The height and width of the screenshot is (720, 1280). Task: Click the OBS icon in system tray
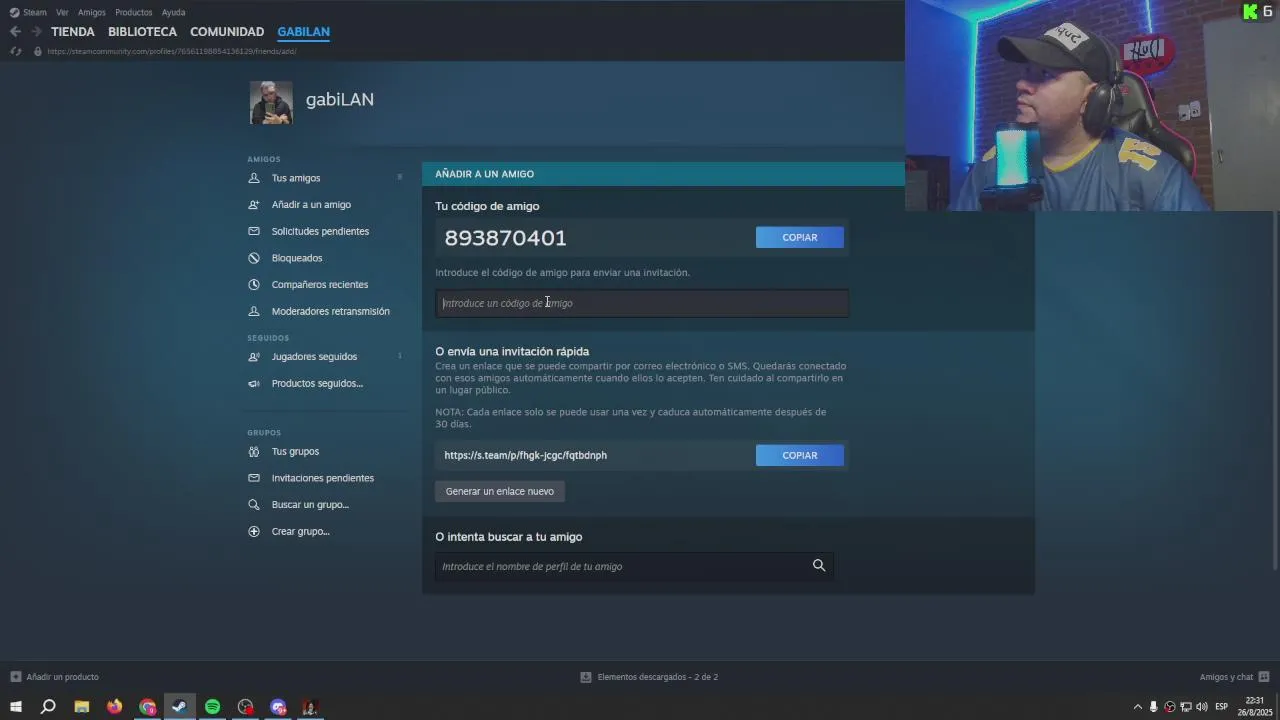(1170, 707)
